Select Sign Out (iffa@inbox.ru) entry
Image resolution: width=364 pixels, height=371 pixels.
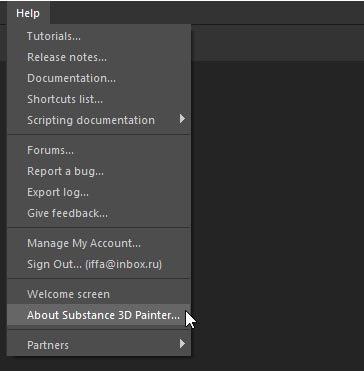point(99,264)
